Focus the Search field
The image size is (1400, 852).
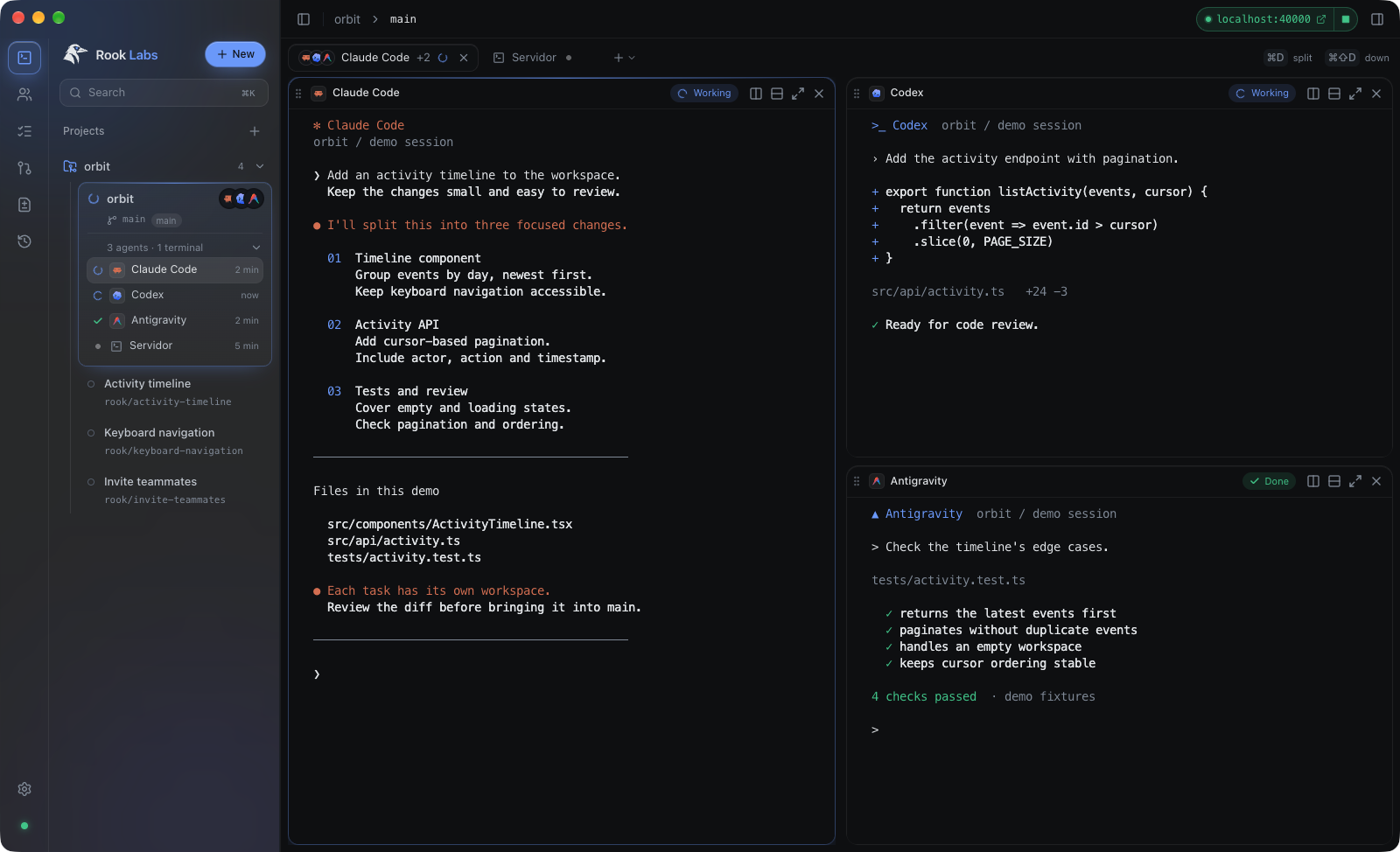pyautogui.click(x=164, y=93)
